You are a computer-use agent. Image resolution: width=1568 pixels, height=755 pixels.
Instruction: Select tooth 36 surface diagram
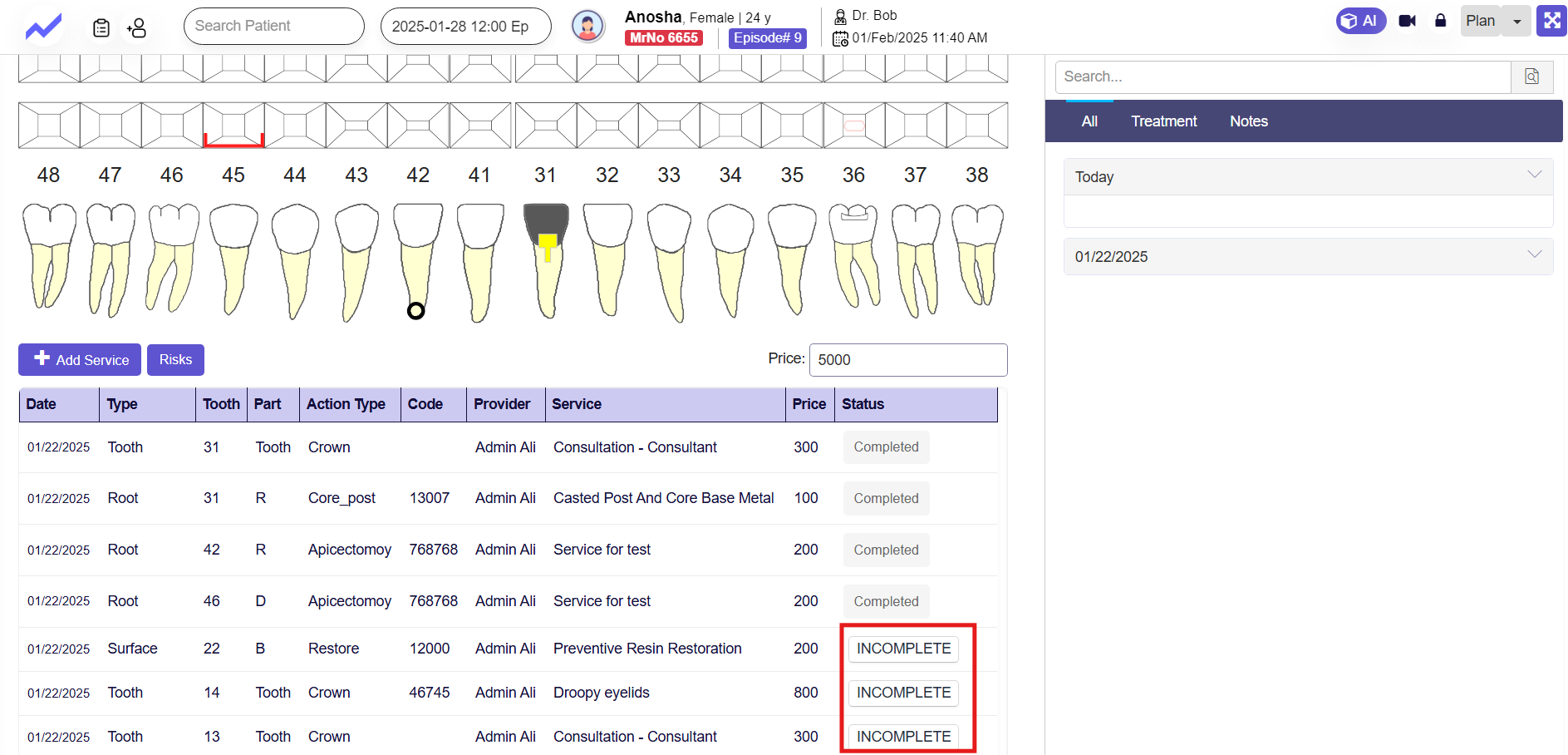pyautogui.click(x=854, y=125)
